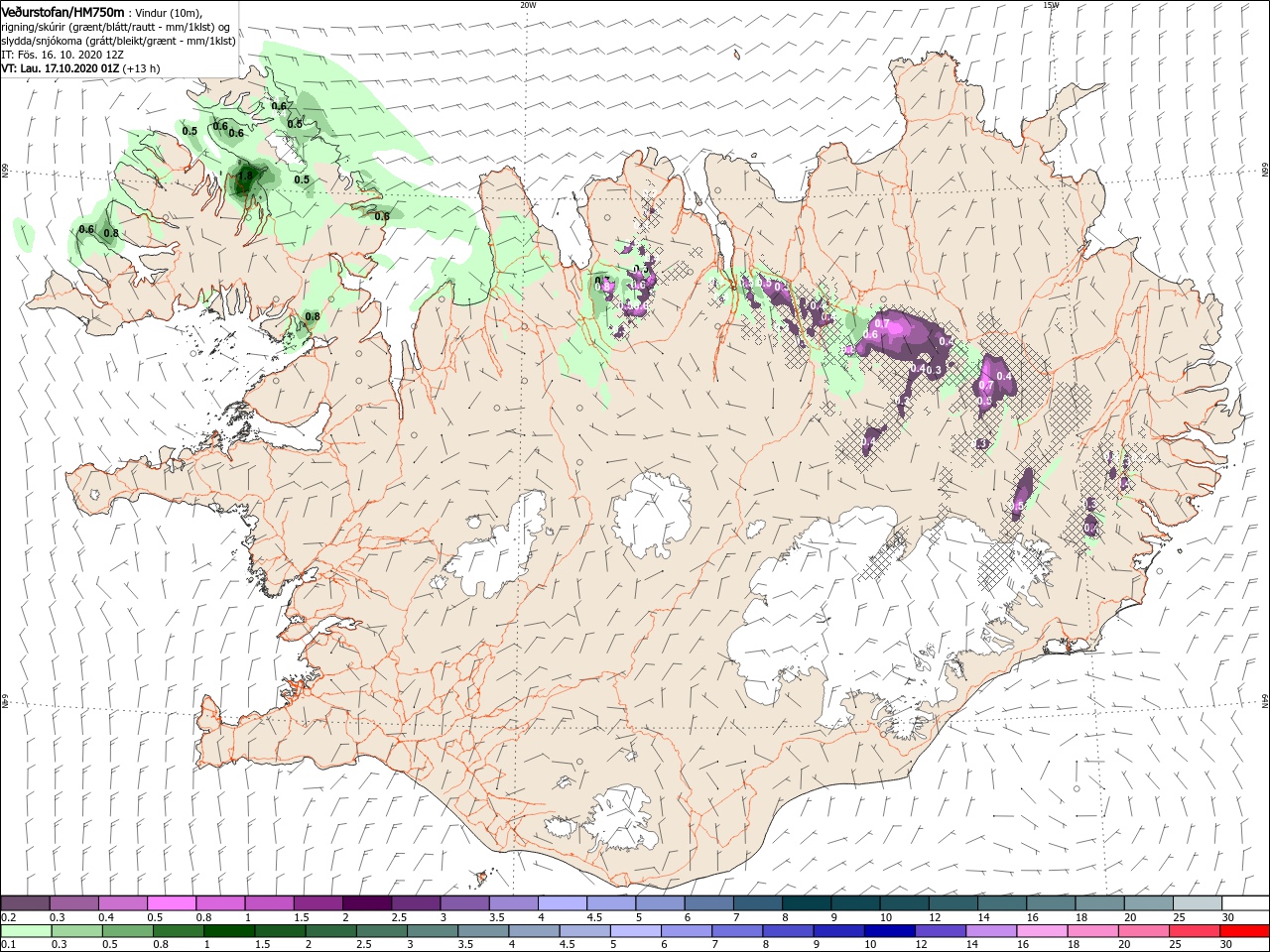Screen dimensions: 1270x952
Task: Click the rigning/skúrir legend description line
Action: click(115, 27)
